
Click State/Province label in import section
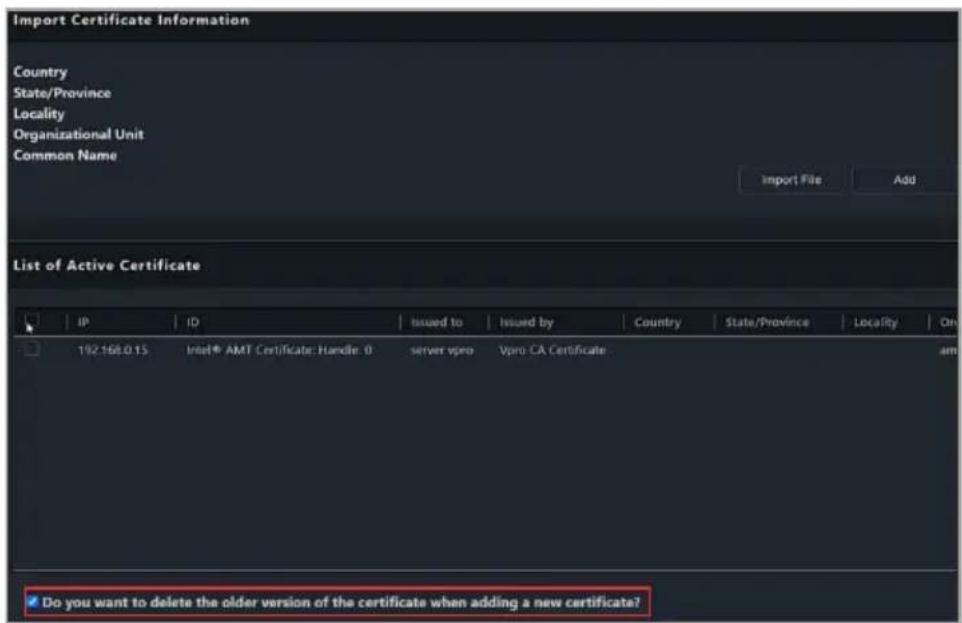tap(62, 93)
